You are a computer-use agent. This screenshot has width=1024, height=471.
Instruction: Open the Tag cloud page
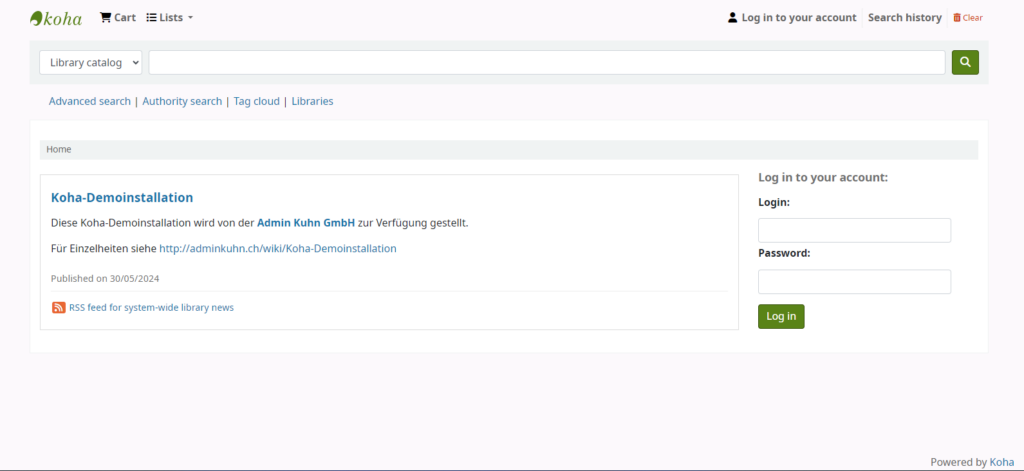[x=257, y=101]
